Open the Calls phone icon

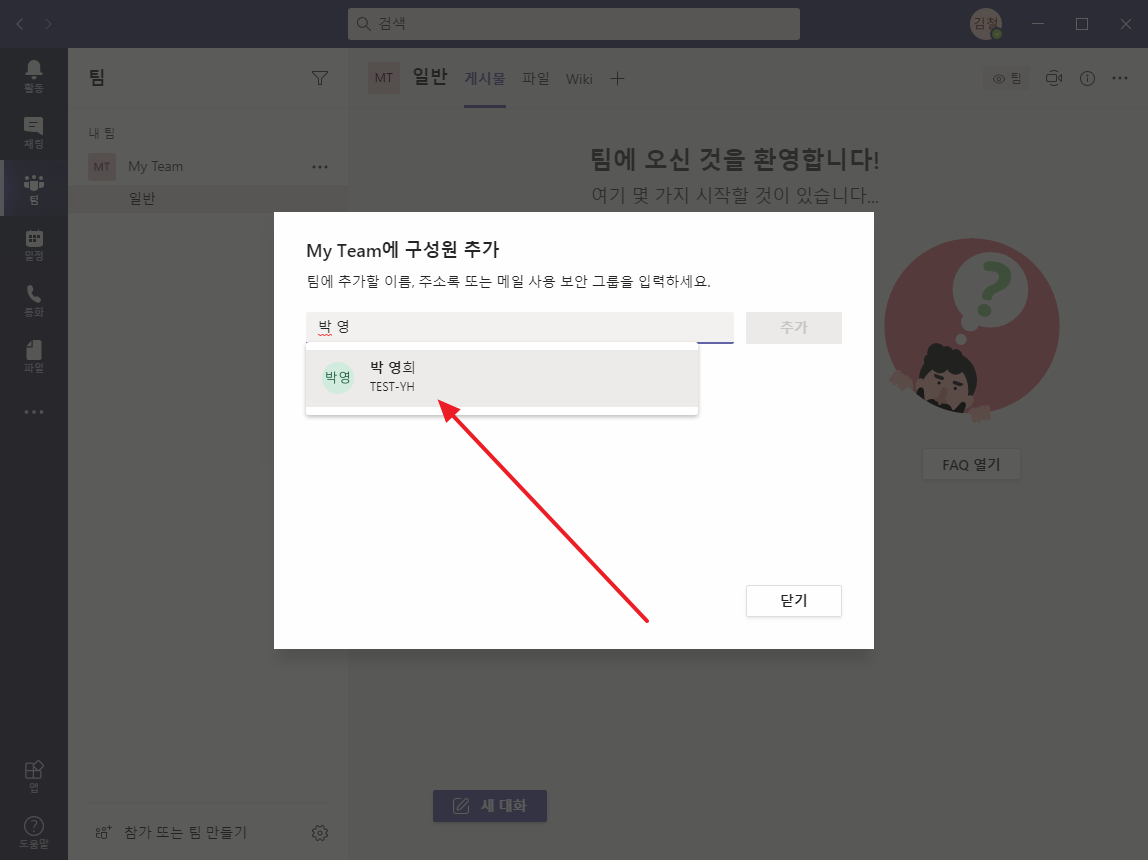pyautogui.click(x=34, y=301)
